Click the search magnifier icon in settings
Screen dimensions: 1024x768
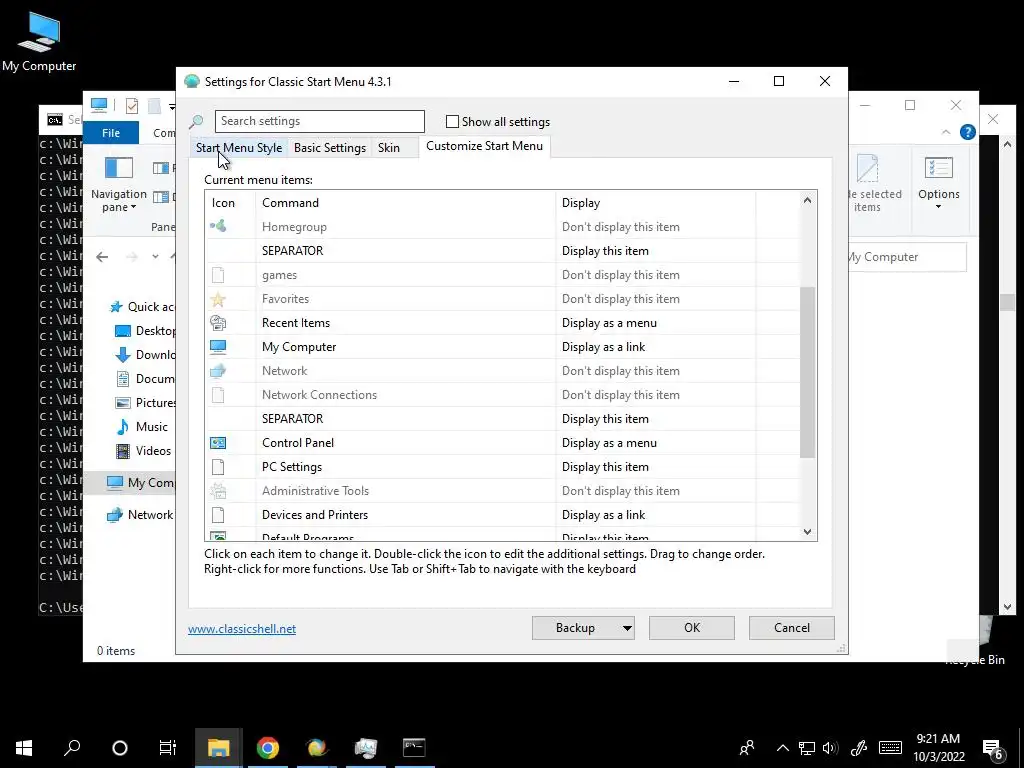tap(196, 121)
